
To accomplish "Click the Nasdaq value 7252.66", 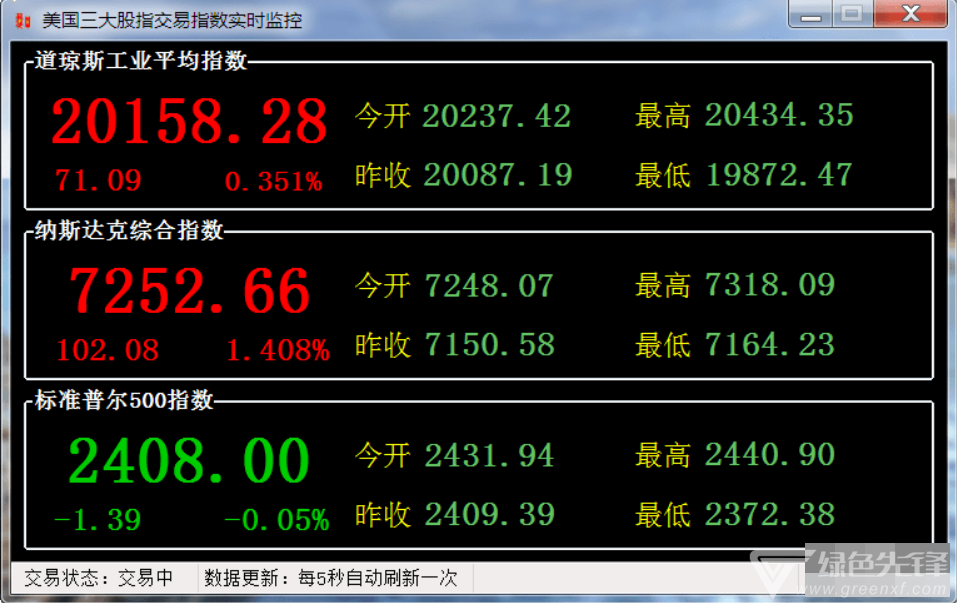I will (x=189, y=291).
